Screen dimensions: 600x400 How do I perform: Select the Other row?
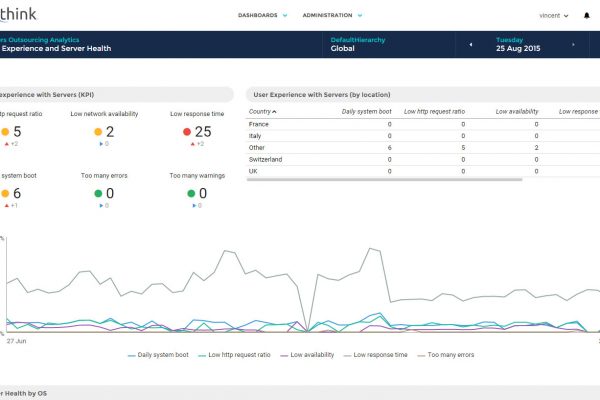pos(422,147)
